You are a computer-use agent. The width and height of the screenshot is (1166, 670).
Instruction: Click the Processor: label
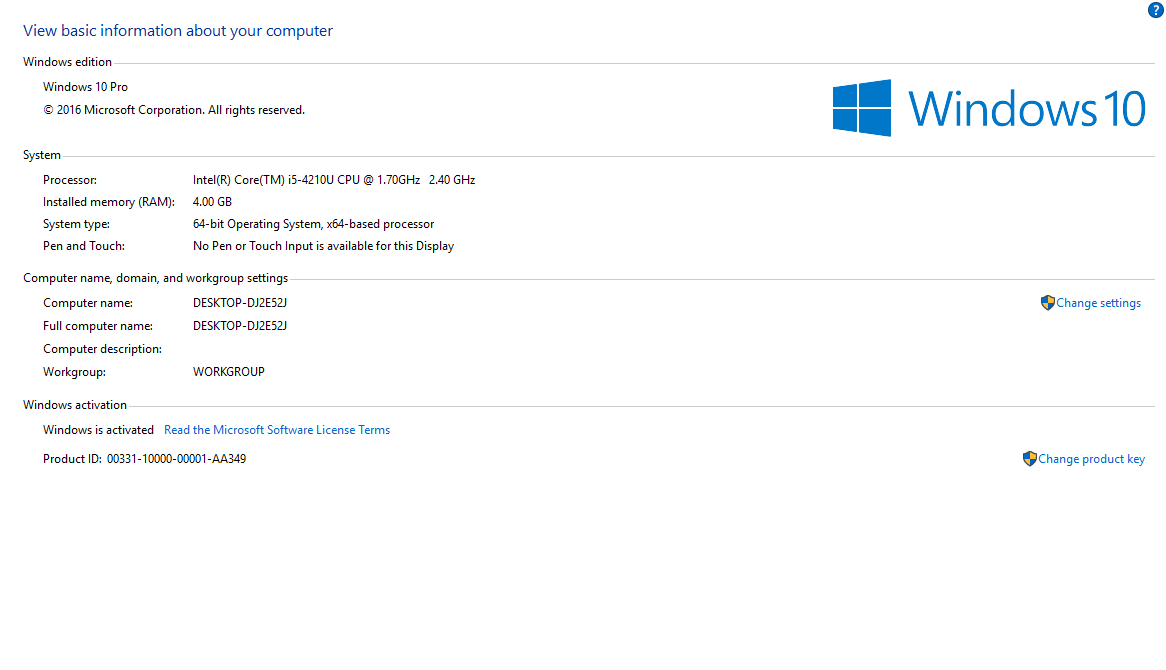(x=70, y=180)
